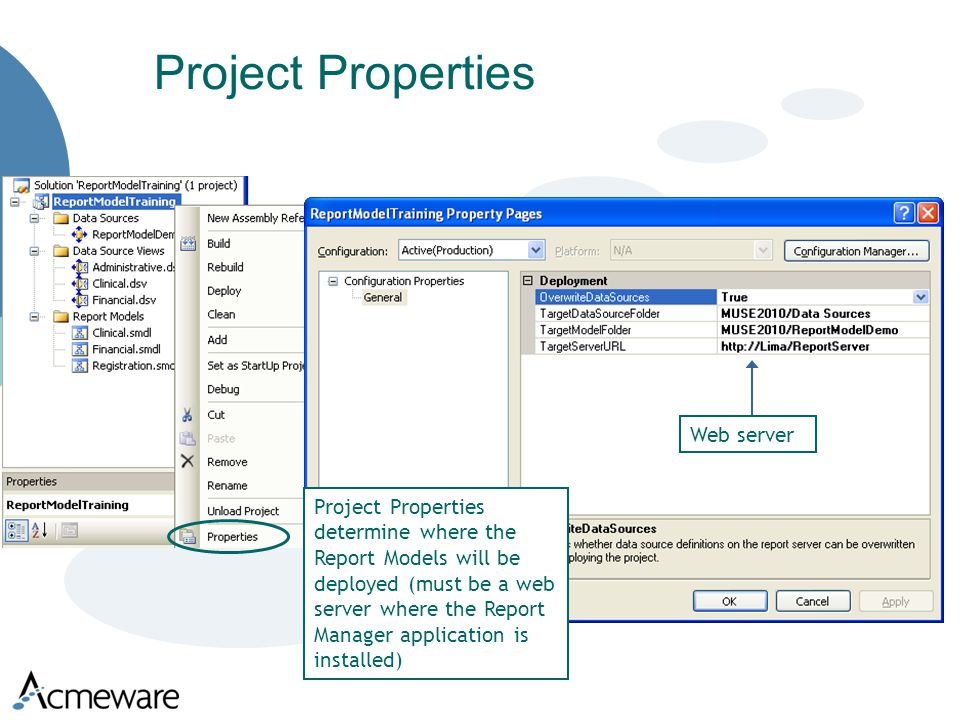The height and width of the screenshot is (720, 960).
Task: Select General under Configuration Properties
Action: click(x=383, y=298)
